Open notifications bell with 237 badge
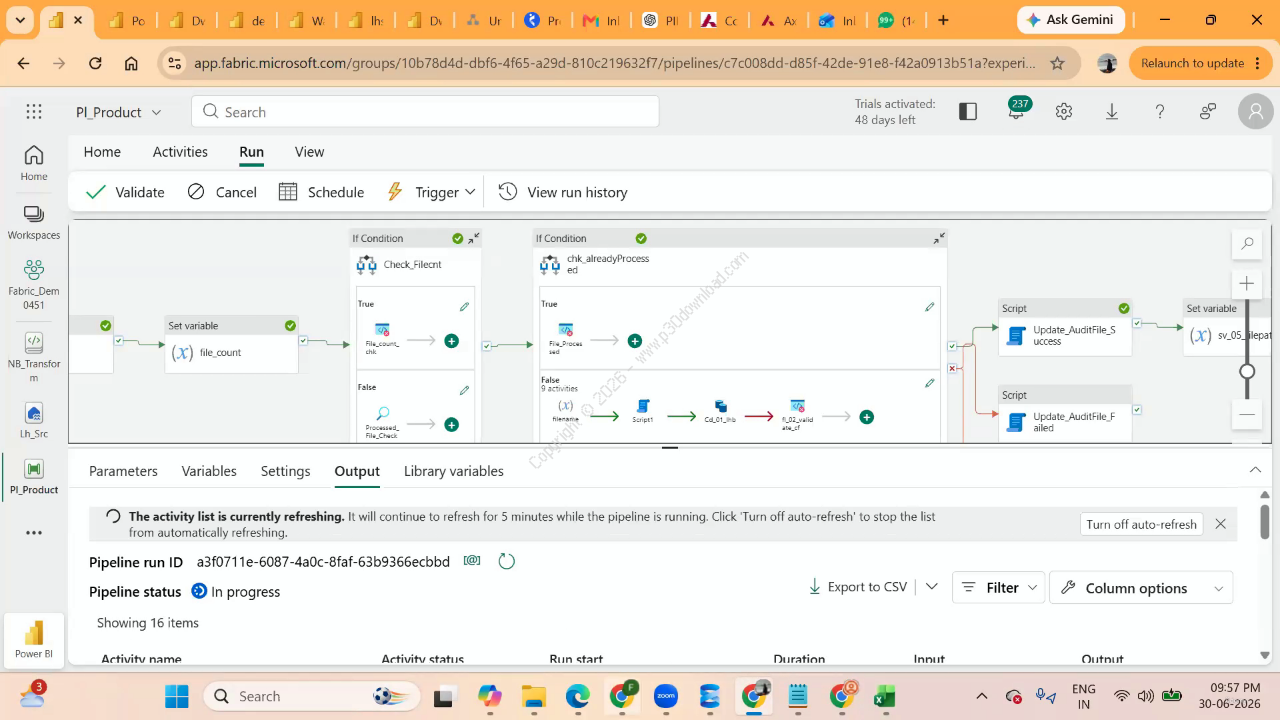The width and height of the screenshot is (1280, 720). coord(1016,110)
